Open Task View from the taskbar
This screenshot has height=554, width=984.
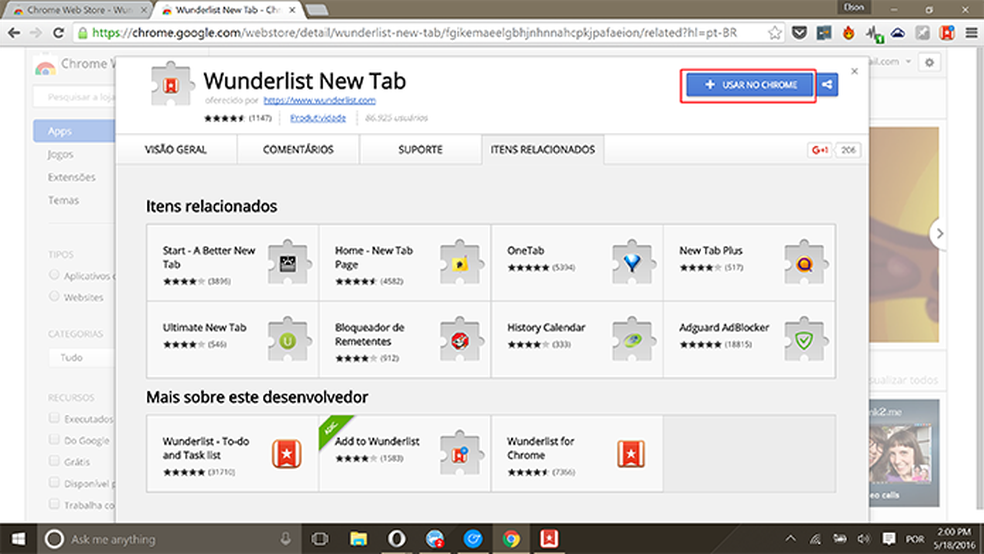click(x=320, y=539)
